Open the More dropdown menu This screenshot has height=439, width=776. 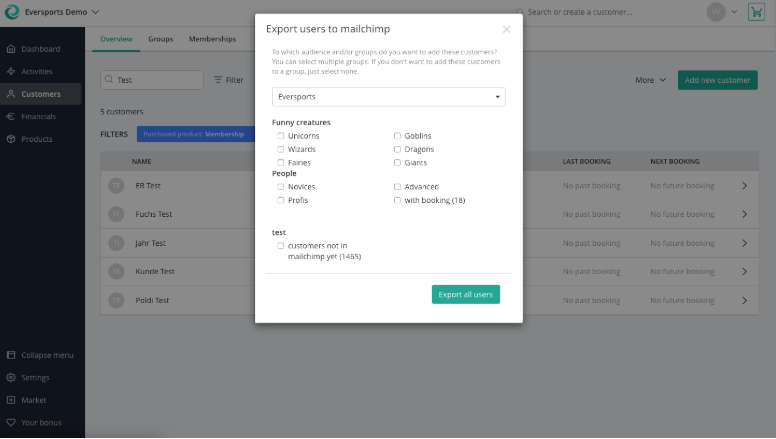click(x=650, y=80)
